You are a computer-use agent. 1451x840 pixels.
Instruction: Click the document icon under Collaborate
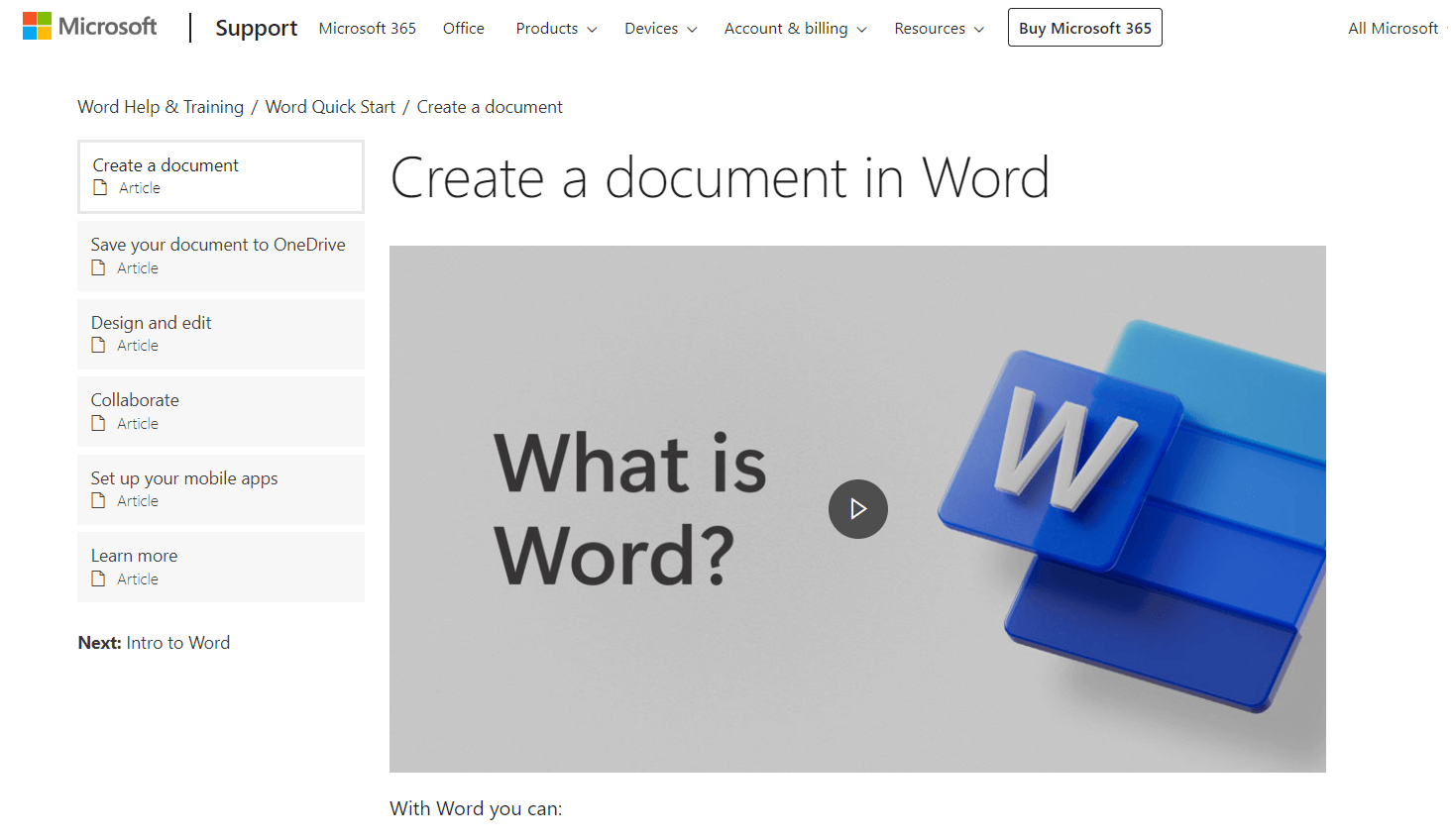(98, 424)
